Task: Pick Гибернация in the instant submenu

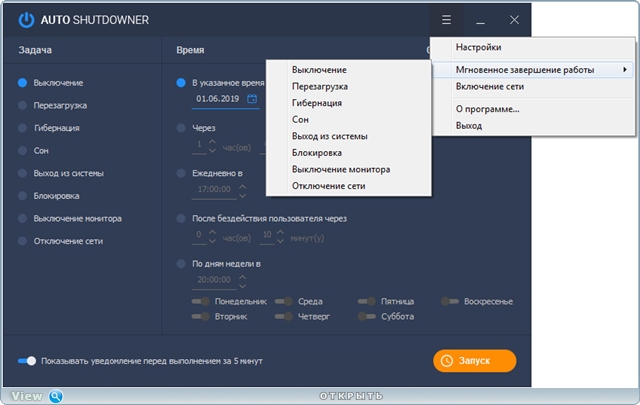Action: (x=349, y=103)
